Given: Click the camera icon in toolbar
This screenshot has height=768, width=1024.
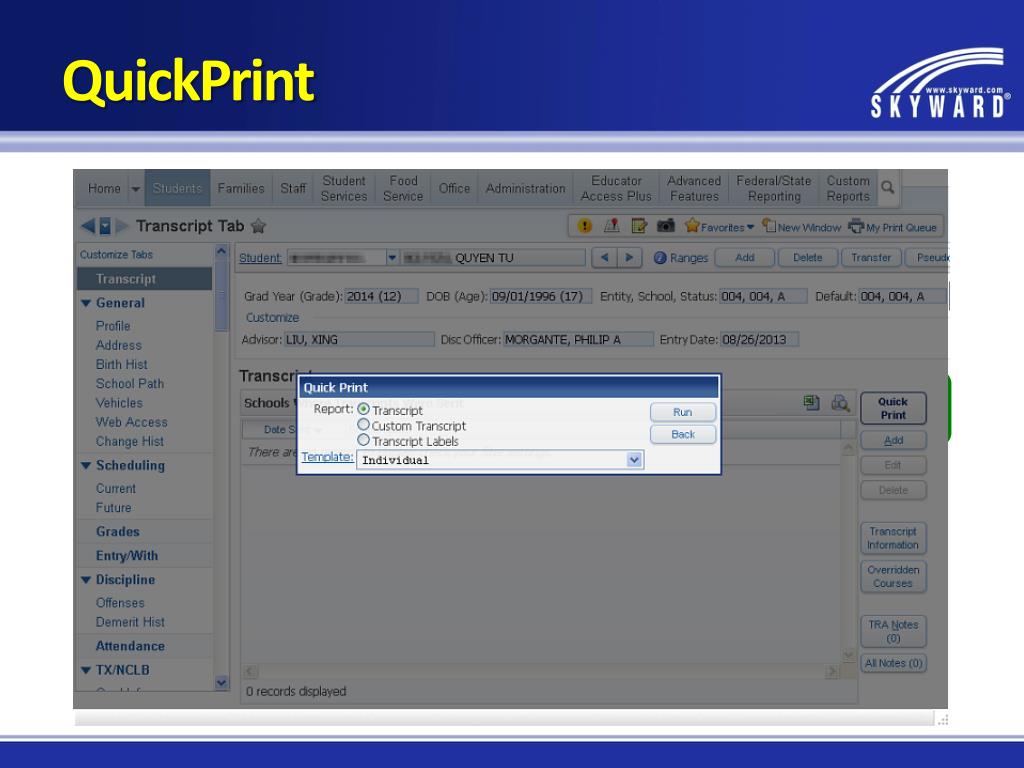Looking at the screenshot, I should tap(665, 226).
